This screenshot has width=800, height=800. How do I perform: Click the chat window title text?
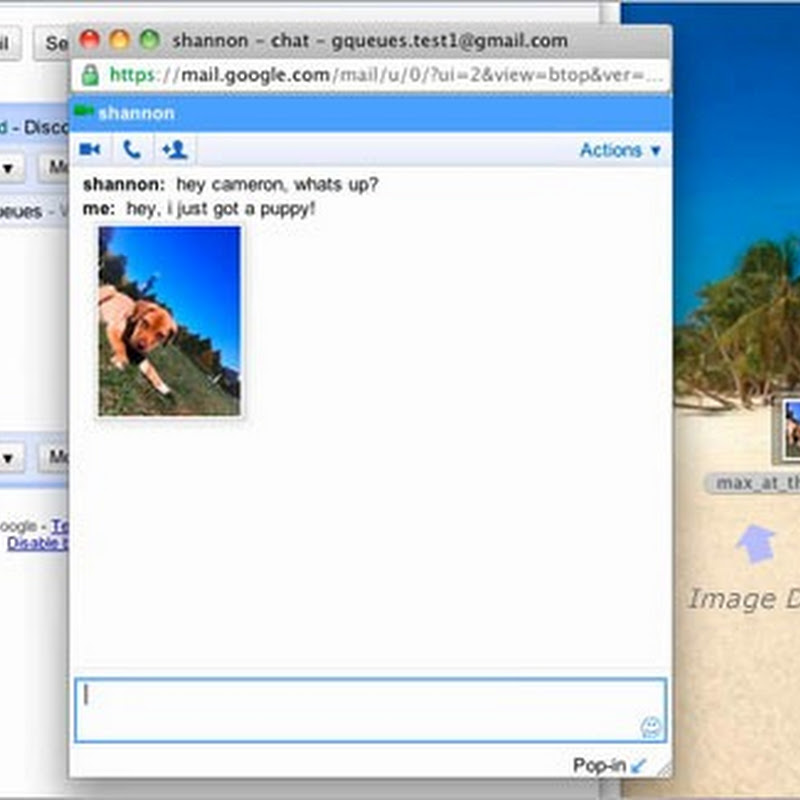370,40
